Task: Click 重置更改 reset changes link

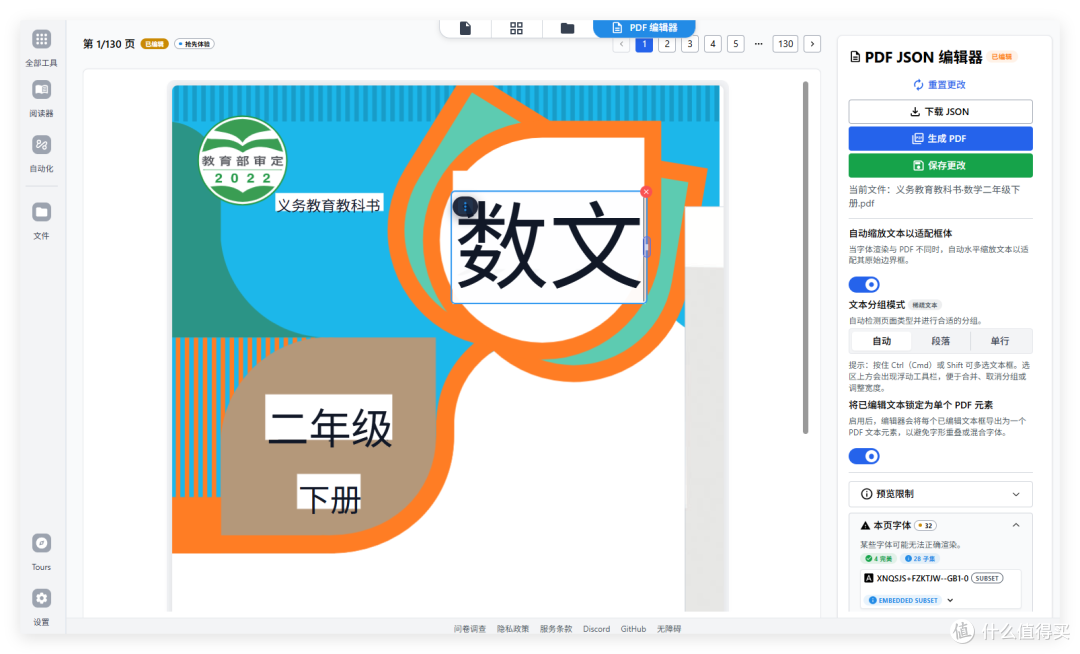Action: 940,85
